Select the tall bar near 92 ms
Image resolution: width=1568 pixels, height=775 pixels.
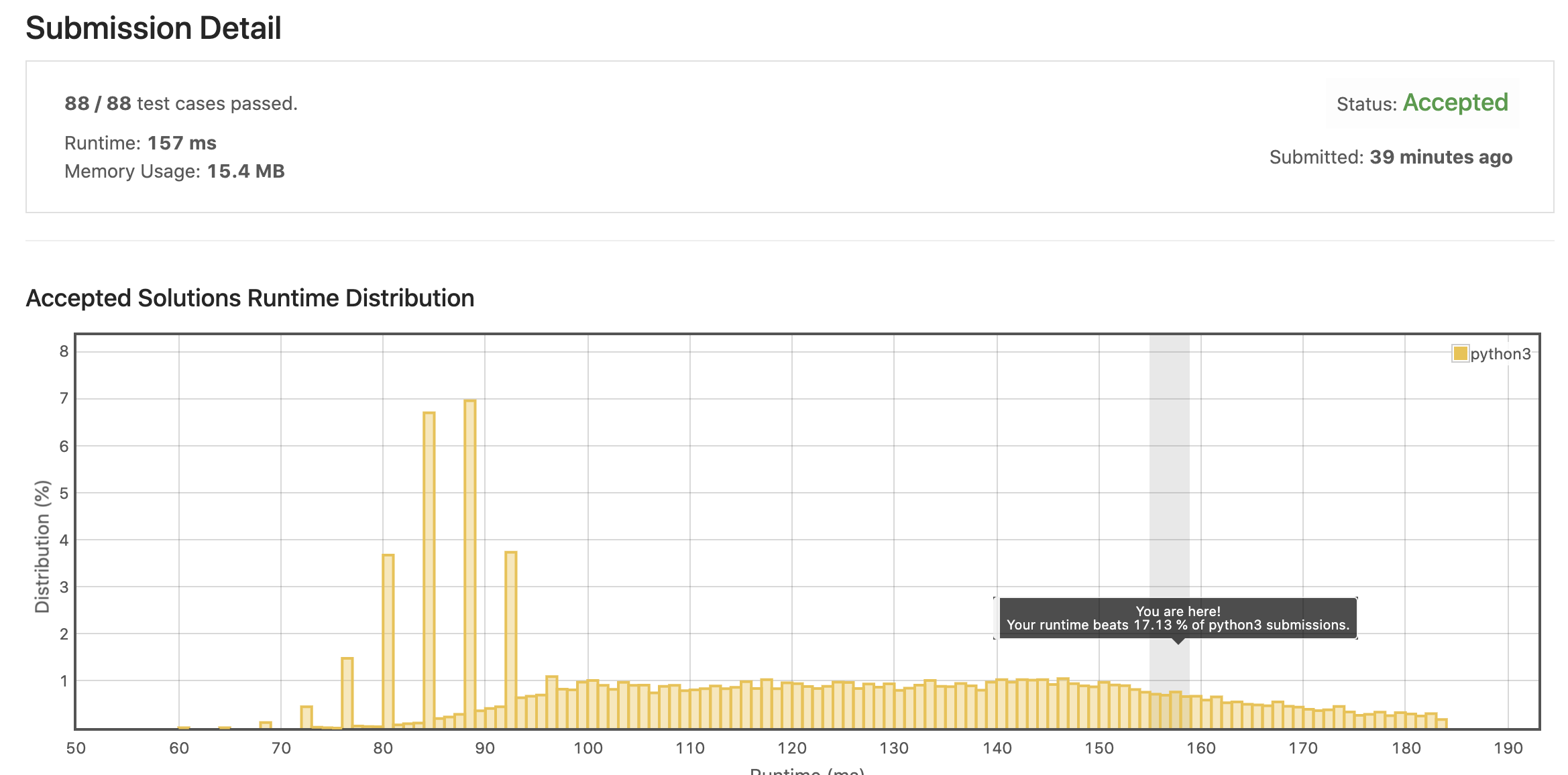coord(511,639)
